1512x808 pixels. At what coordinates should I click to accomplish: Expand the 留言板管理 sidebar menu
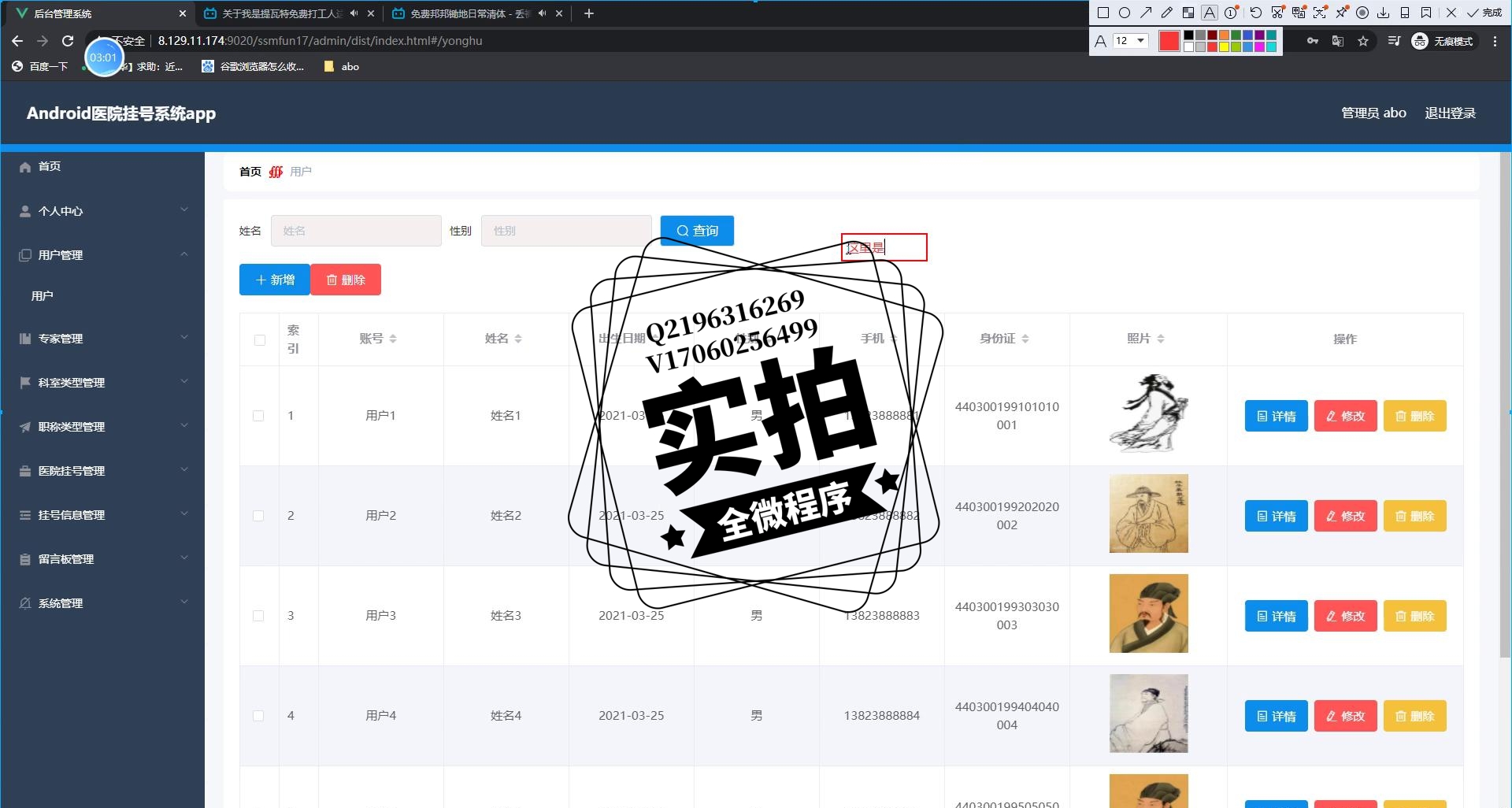tap(102, 559)
